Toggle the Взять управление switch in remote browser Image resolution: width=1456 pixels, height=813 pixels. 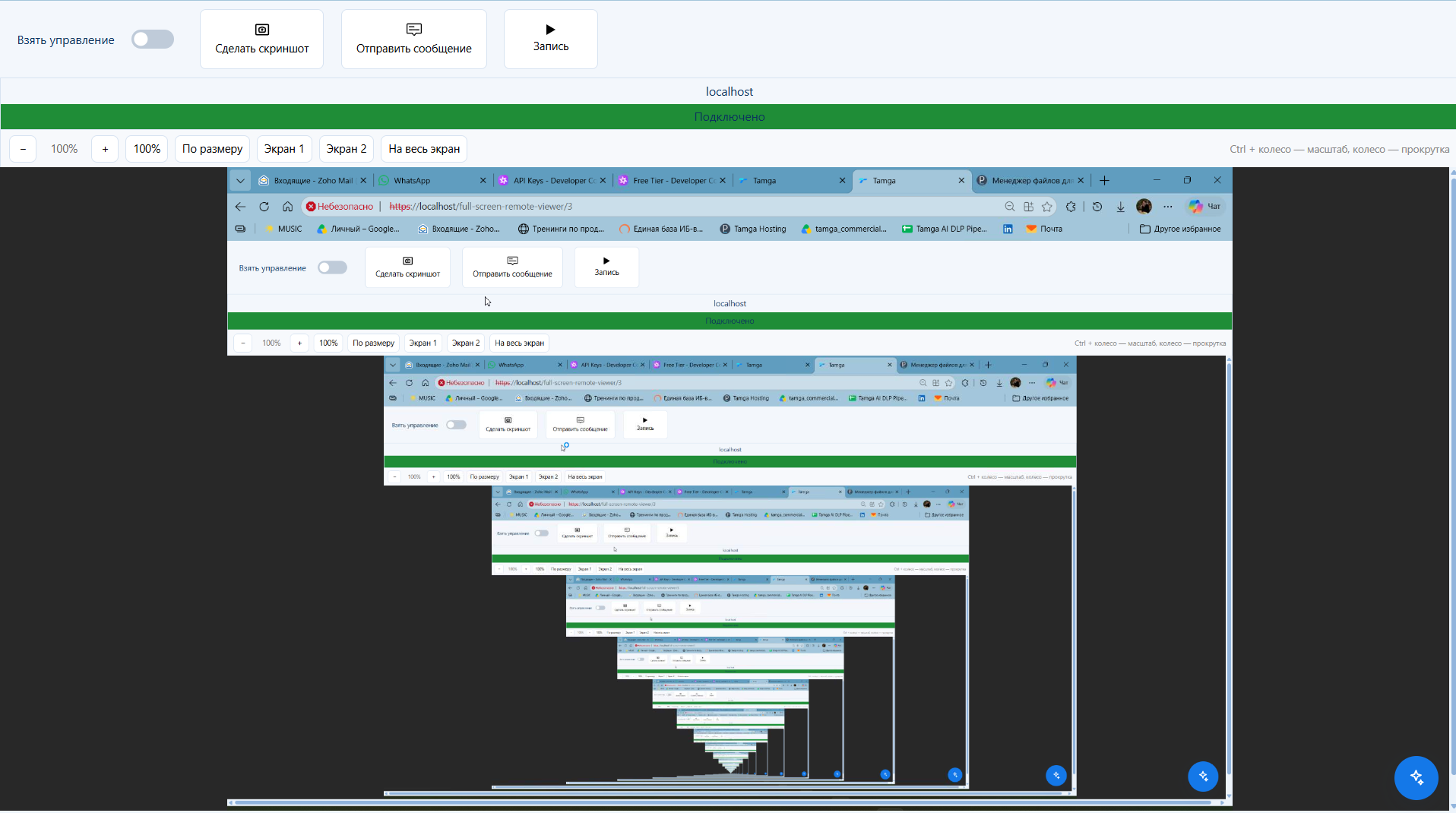[332, 267]
